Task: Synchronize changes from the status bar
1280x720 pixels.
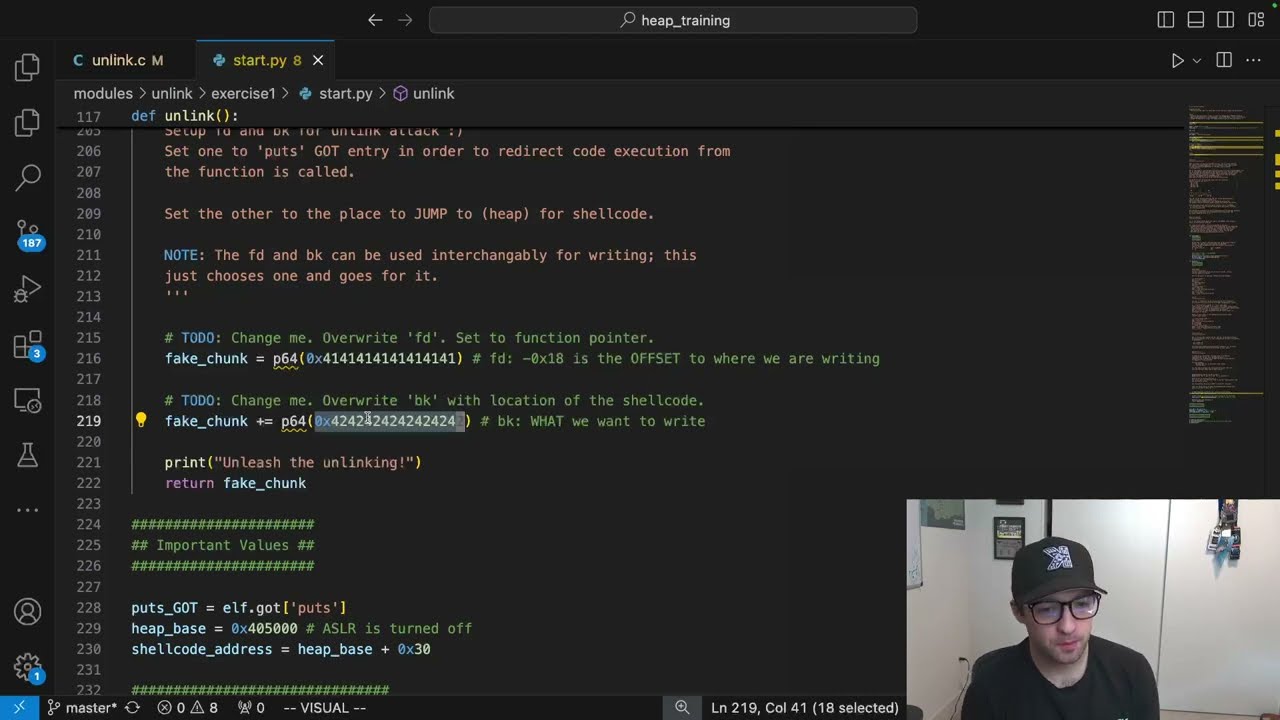Action: [x=132, y=708]
